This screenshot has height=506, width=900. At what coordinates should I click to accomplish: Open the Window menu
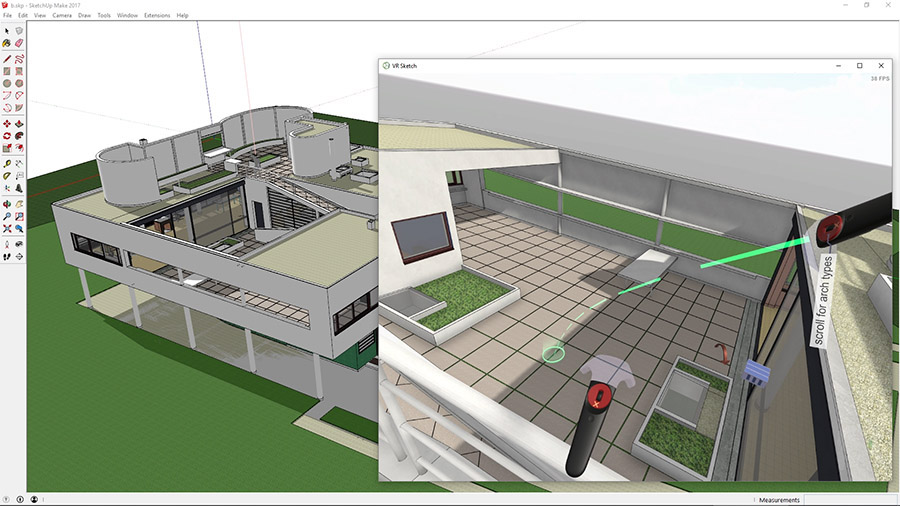[x=127, y=15]
